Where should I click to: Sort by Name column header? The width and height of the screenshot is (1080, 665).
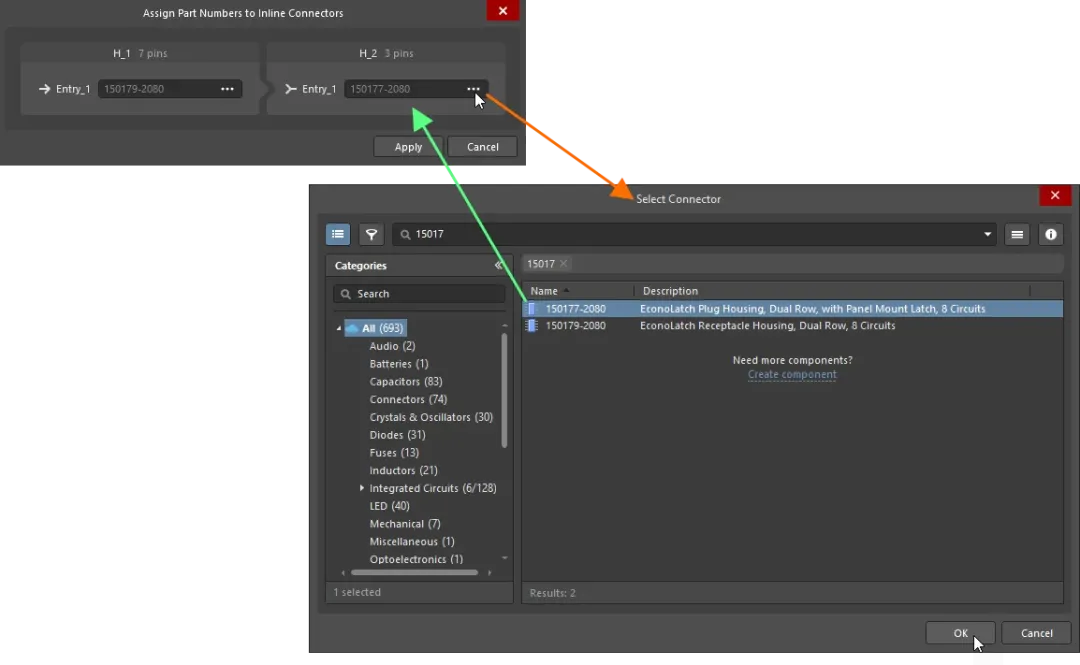click(x=544, y=291)
